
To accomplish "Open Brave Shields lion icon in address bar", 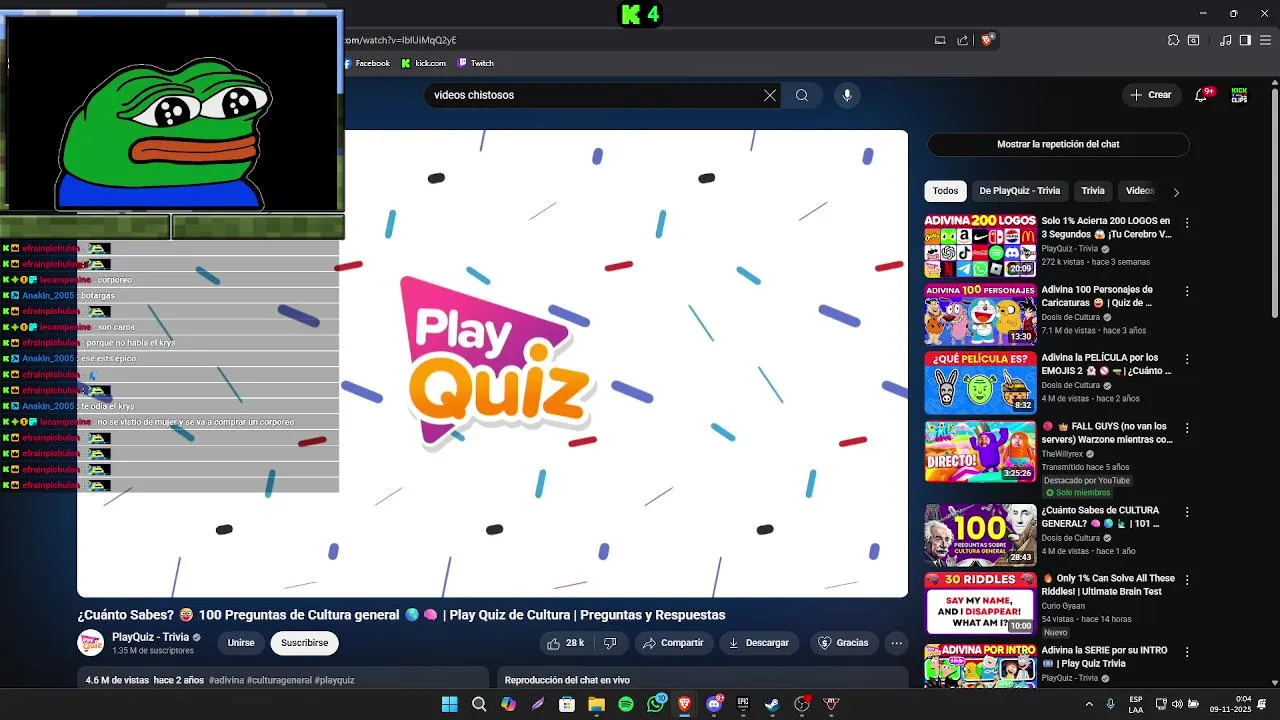I will (987, 40).
